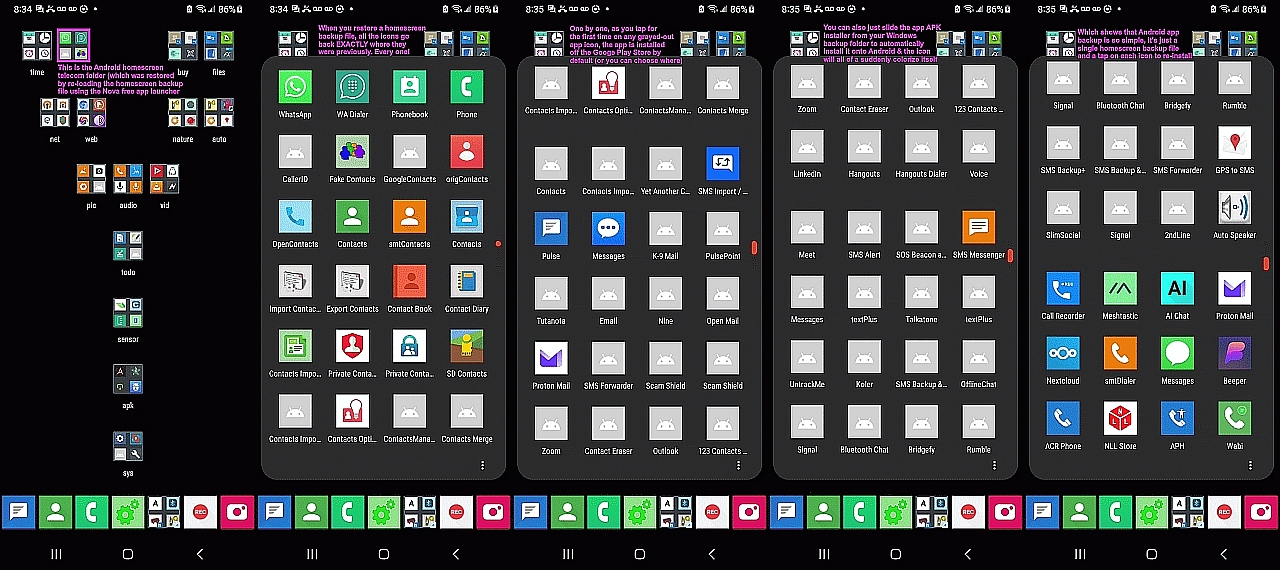The width and height of the screenshot is (1280, 570).
Task: Open the WhatsApp app icon
Action: (x=294, y=87)
